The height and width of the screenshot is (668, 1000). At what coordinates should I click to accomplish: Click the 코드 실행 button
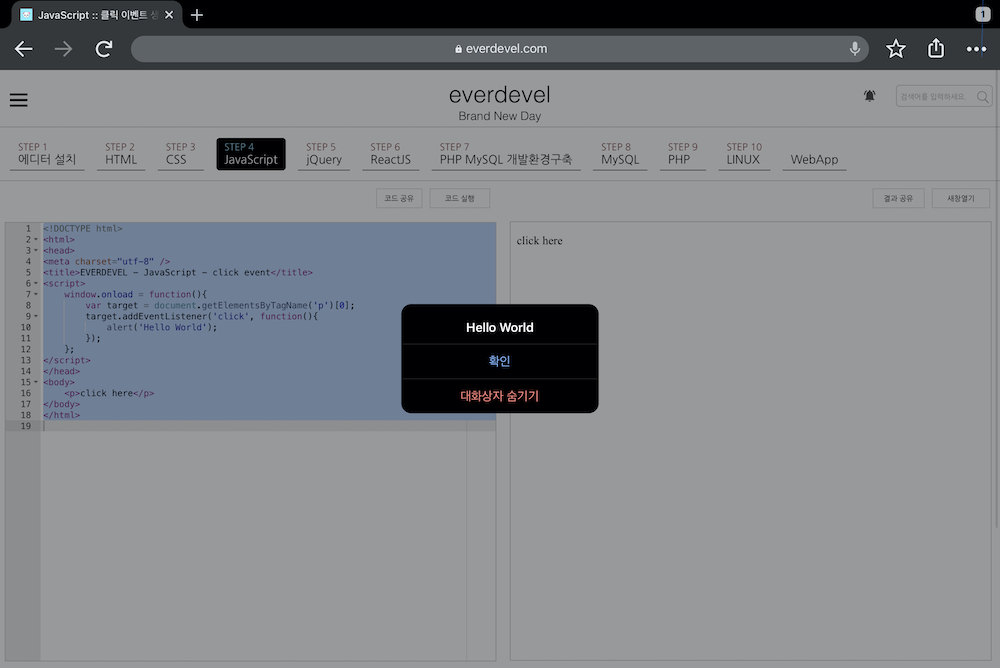[460, 198]
